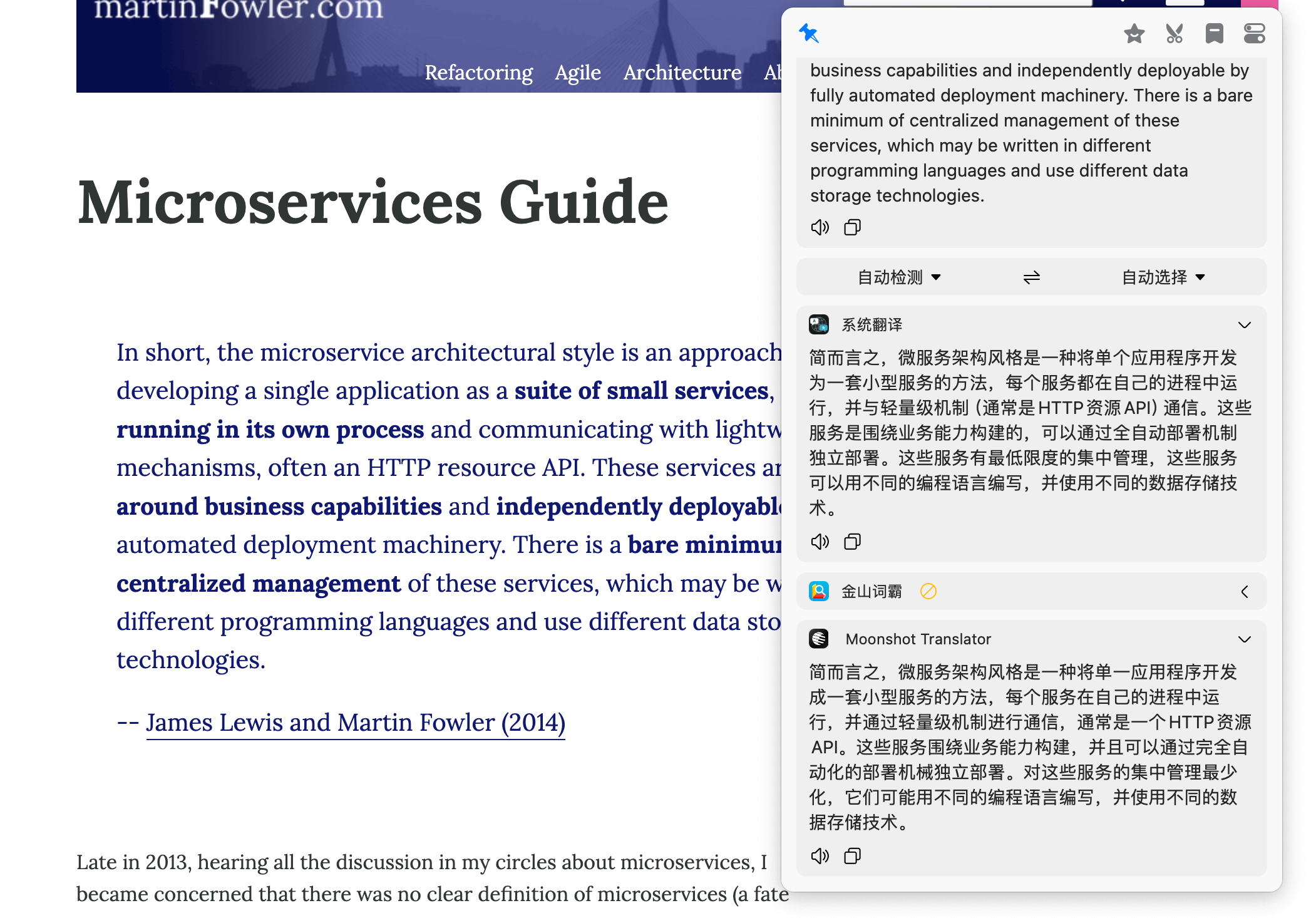Click the scissors screenshot icon
Screen dimensions: 1316x918
(x=1174, y=33)
